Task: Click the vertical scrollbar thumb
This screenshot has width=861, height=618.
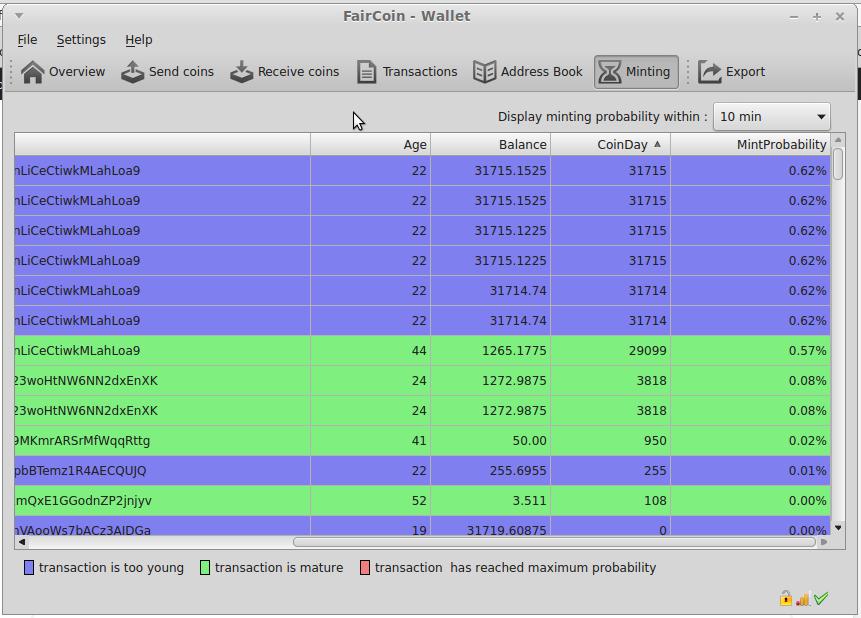Action: (838, 164)
